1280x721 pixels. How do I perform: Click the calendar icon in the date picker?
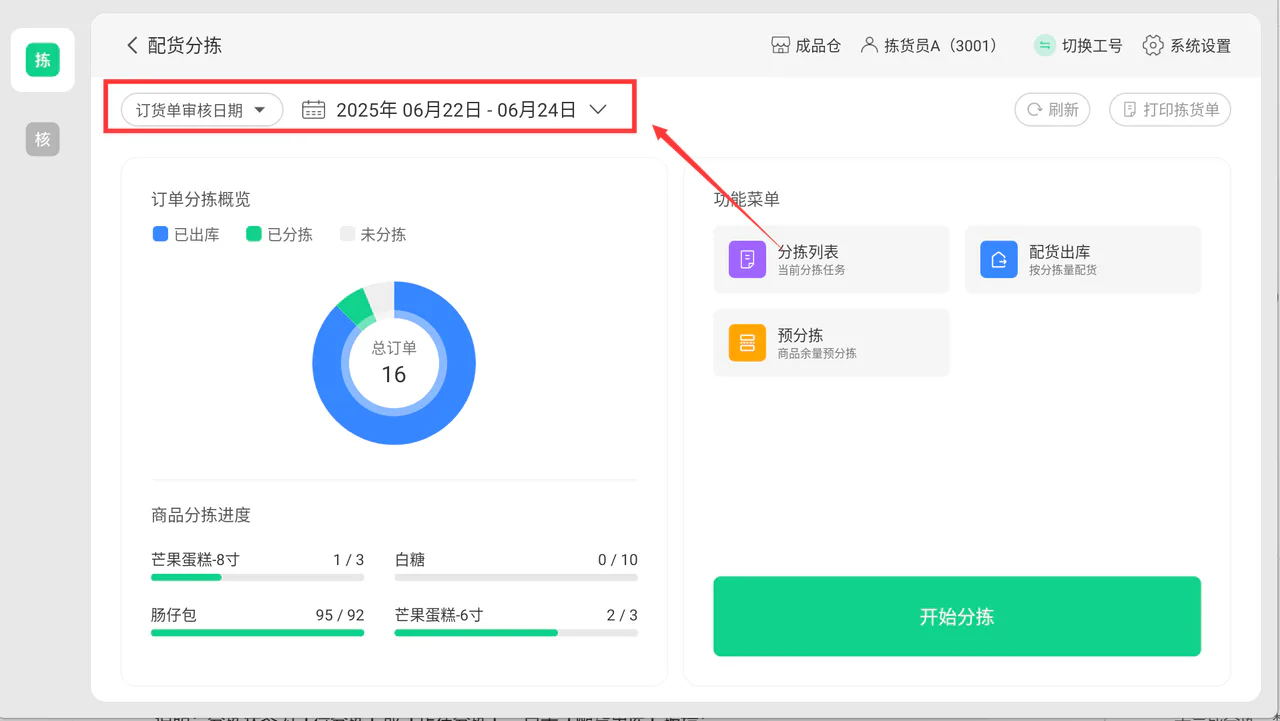314,110
